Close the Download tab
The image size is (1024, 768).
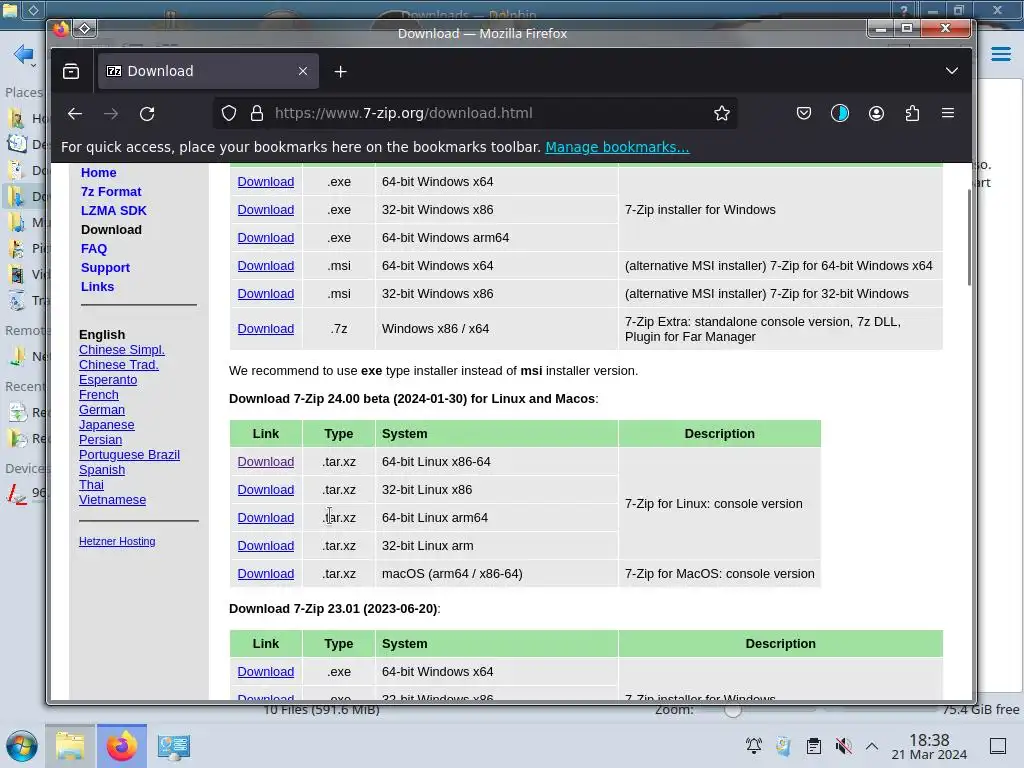[x=302, y=71]
